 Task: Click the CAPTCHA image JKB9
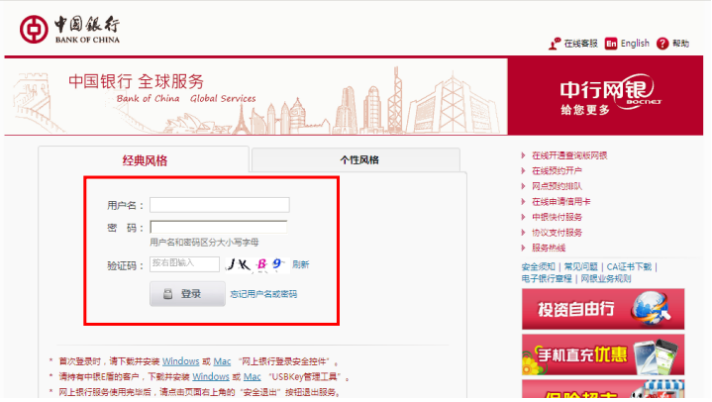click(x=257, y=264)
